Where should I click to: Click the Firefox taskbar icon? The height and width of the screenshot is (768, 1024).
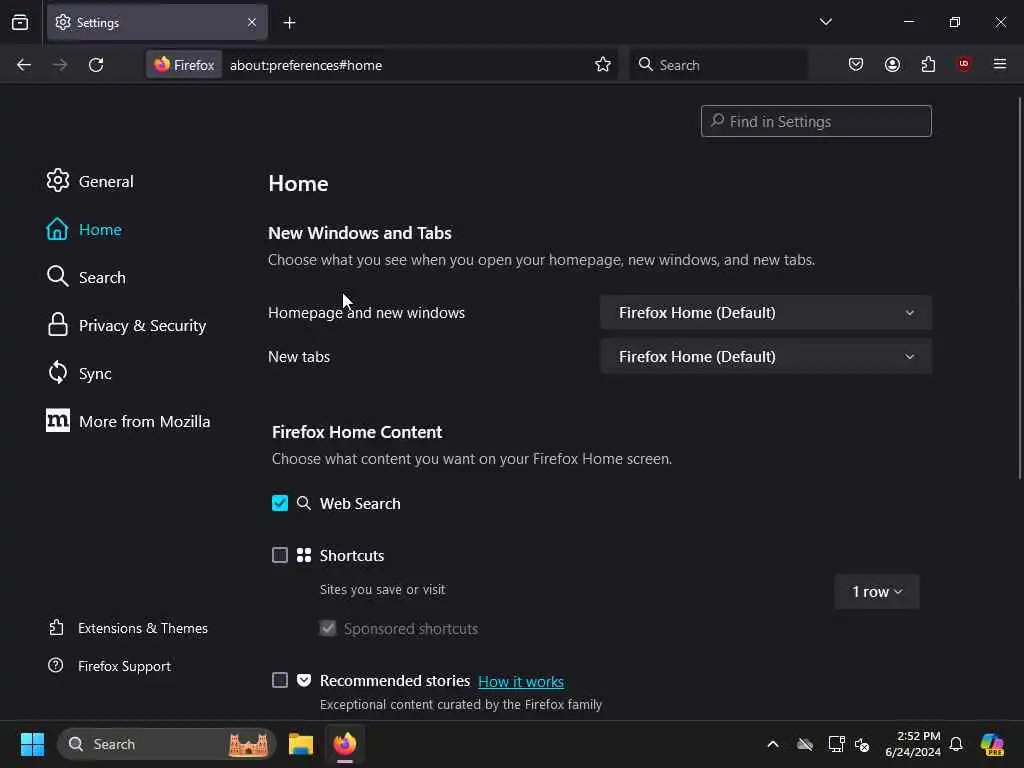click(345, 744)
